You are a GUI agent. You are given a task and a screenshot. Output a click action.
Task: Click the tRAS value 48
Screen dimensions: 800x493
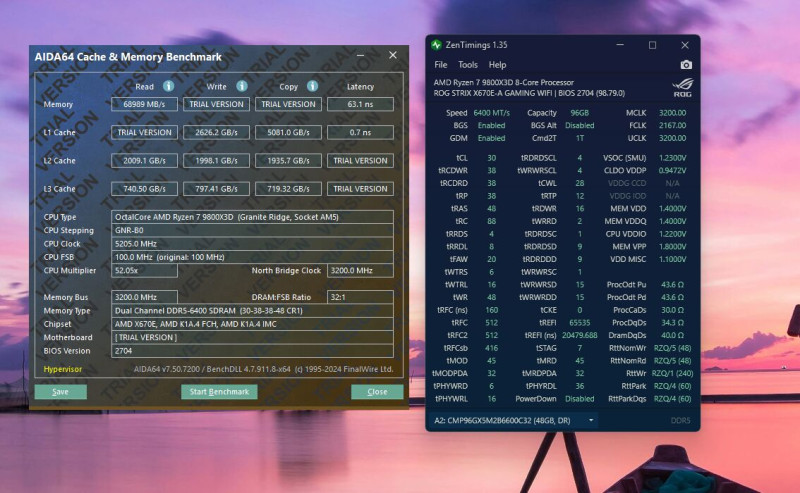pyautogui.click(x=491, y=208)
